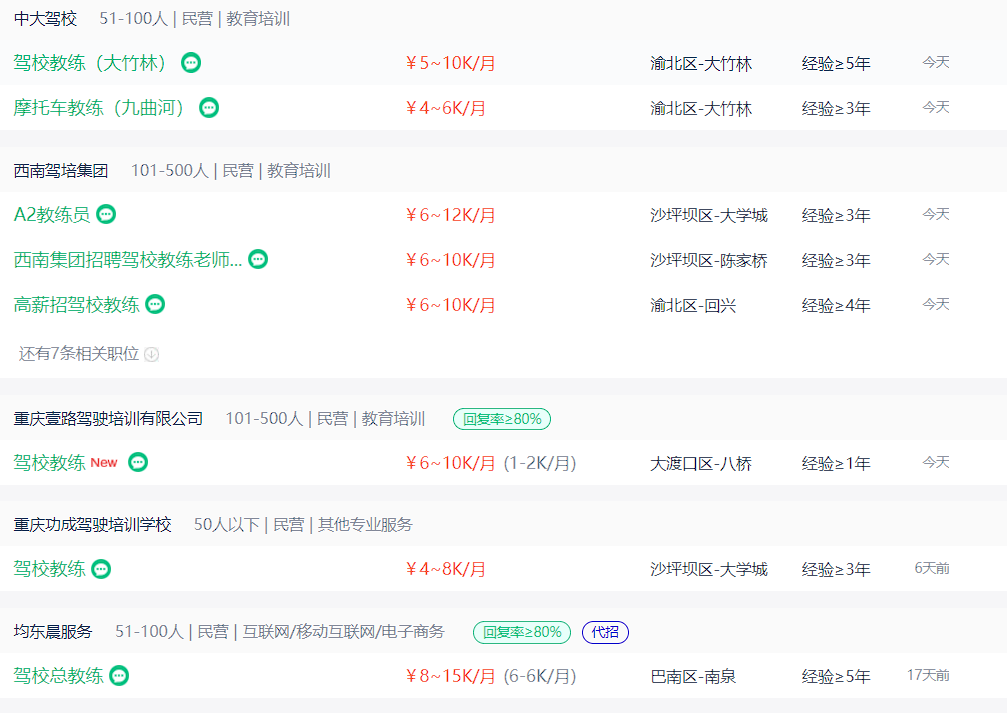Open company page 均东晨服务

53,631
